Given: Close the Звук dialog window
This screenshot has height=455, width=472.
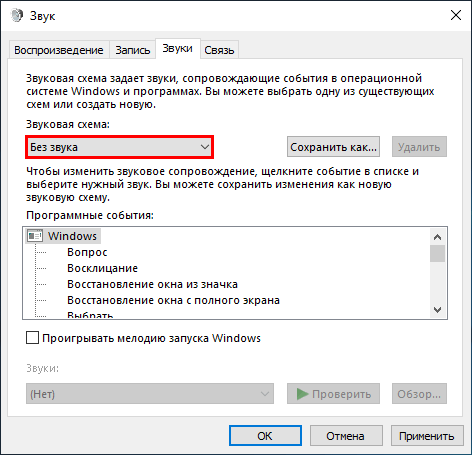Looking at the screenshot, I should click(x=456, y=15).
